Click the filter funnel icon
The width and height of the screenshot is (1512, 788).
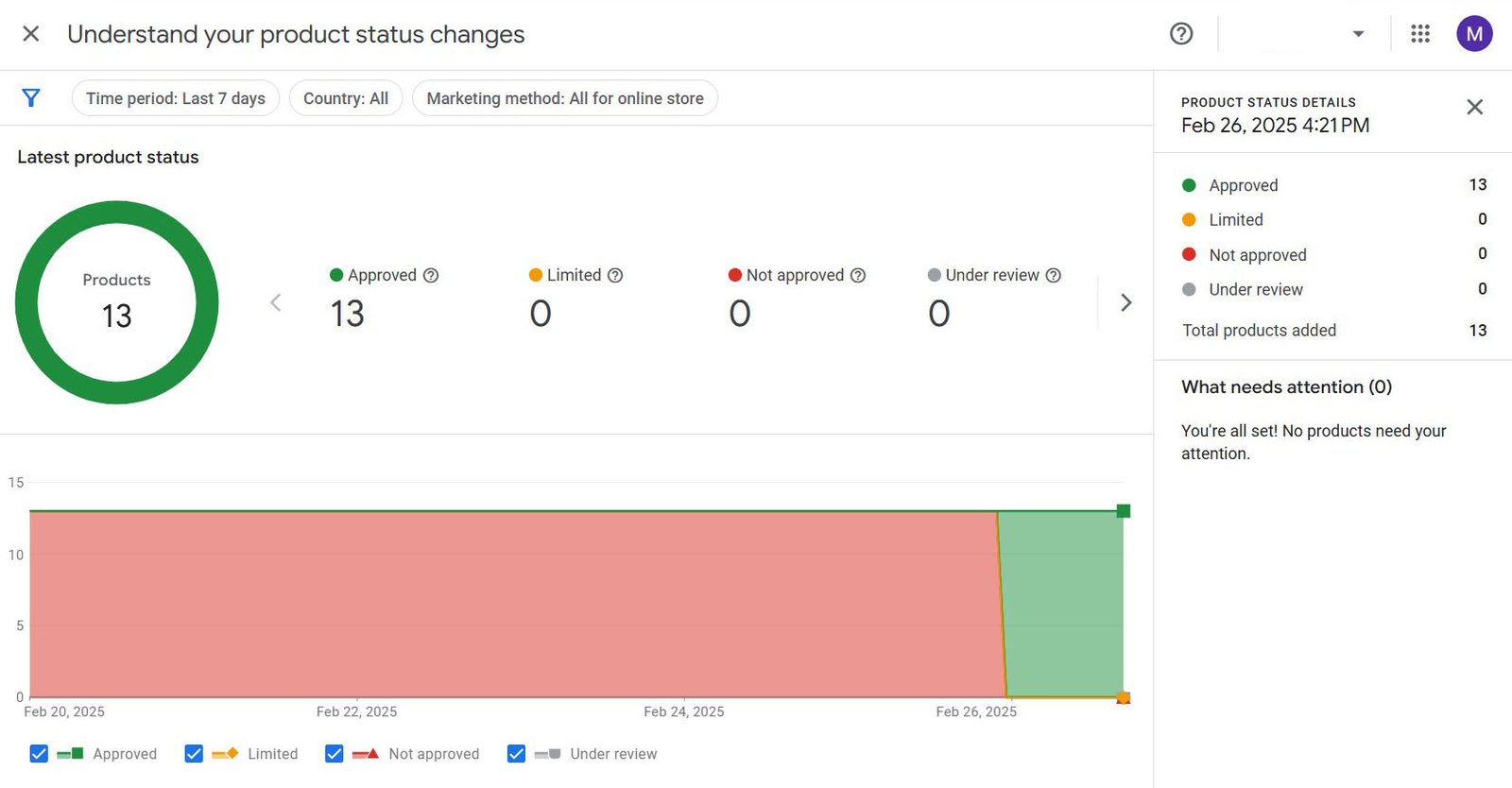click(x=31, y=98)
